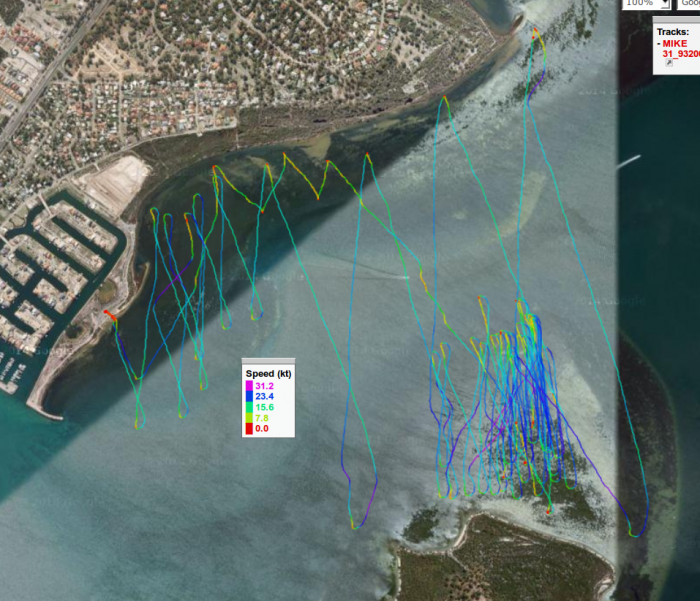The image size is (700, 601).
Task: Collapse the MIKE track entry dash
Action: [x=659, y=44]
